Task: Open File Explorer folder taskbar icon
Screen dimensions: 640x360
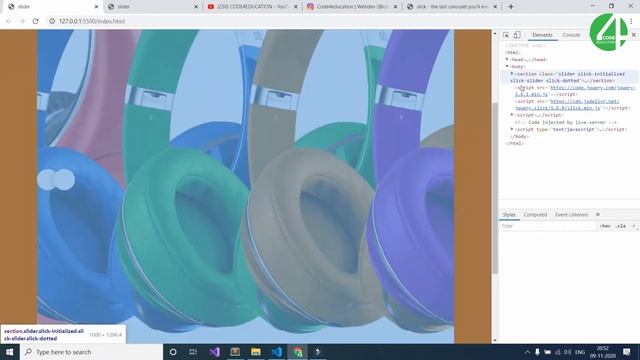Action: 256,352
